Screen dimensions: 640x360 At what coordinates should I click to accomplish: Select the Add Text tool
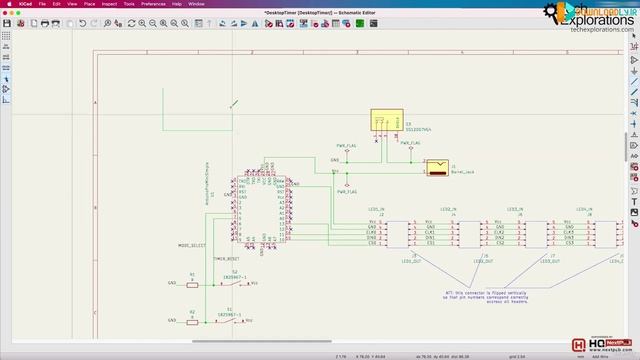[634, 202]
